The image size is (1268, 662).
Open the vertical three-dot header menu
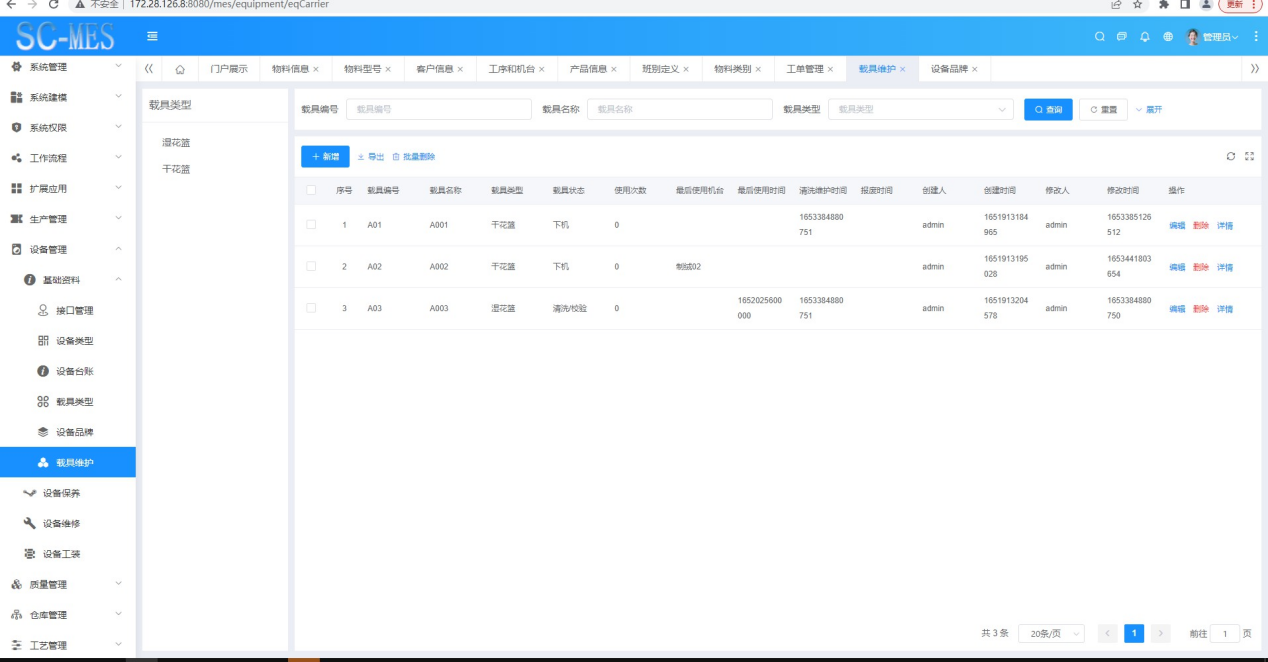point(1257,37)
